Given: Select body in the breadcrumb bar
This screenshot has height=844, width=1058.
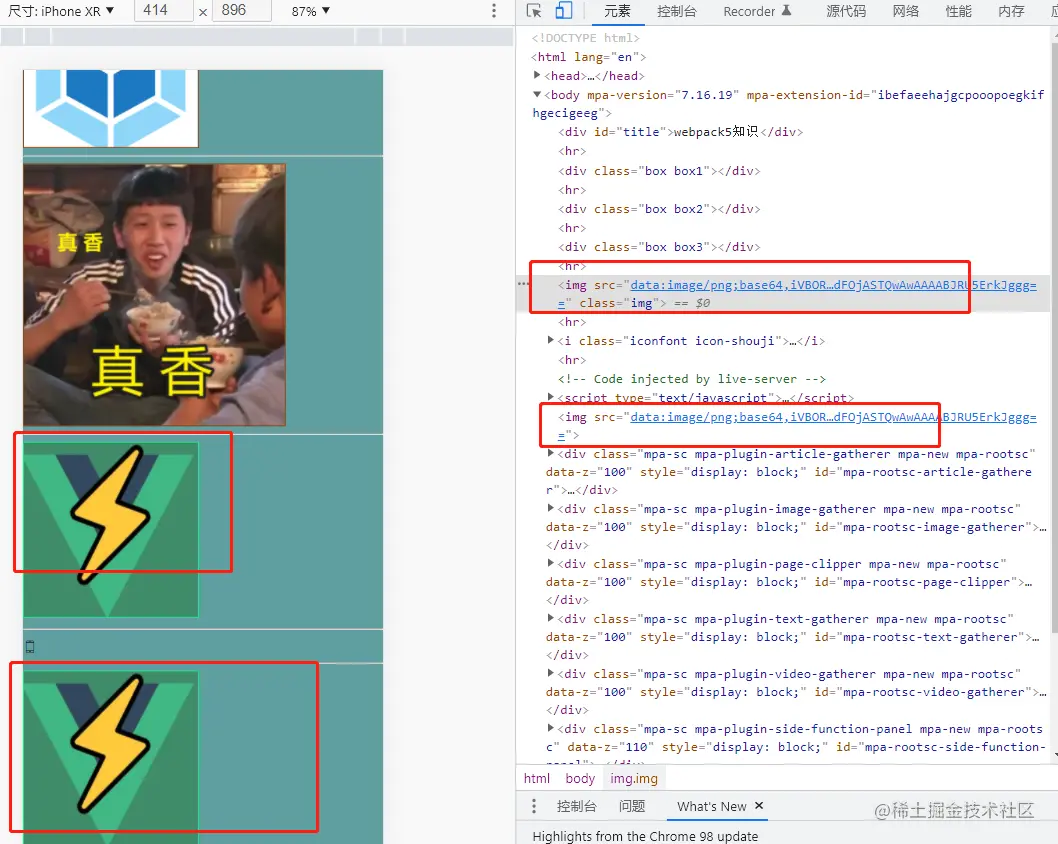Looking at the screenshot, I should 580,779.
